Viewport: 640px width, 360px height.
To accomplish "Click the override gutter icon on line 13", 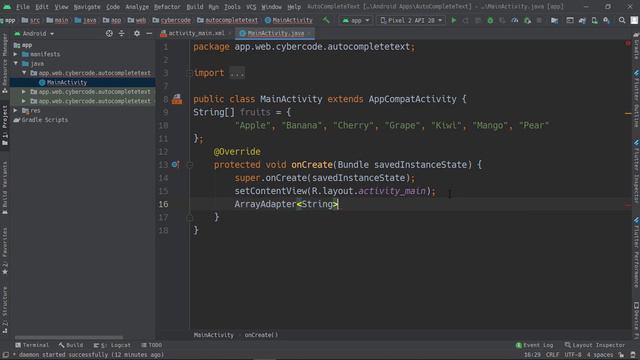I will pos(175,164).
